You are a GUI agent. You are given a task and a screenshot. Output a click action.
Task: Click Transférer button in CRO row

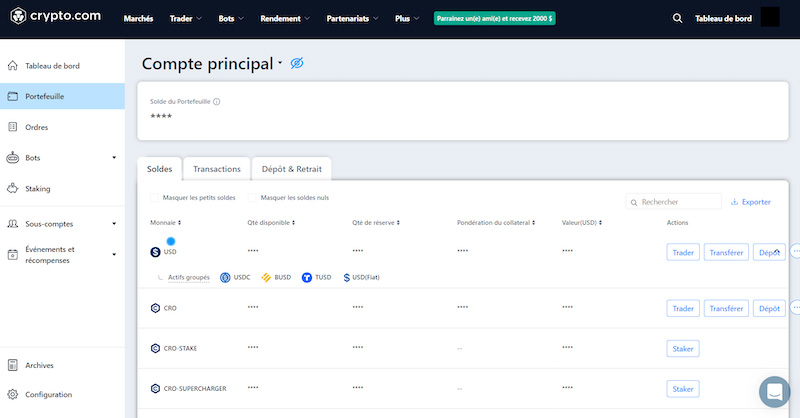click(726, 308)
